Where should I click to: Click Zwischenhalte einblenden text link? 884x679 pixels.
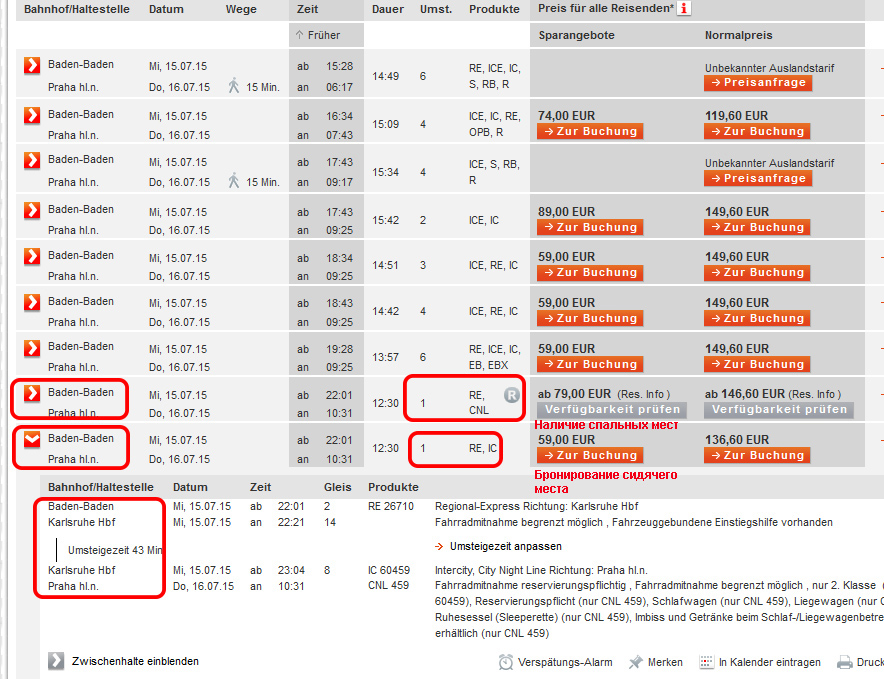135,661
